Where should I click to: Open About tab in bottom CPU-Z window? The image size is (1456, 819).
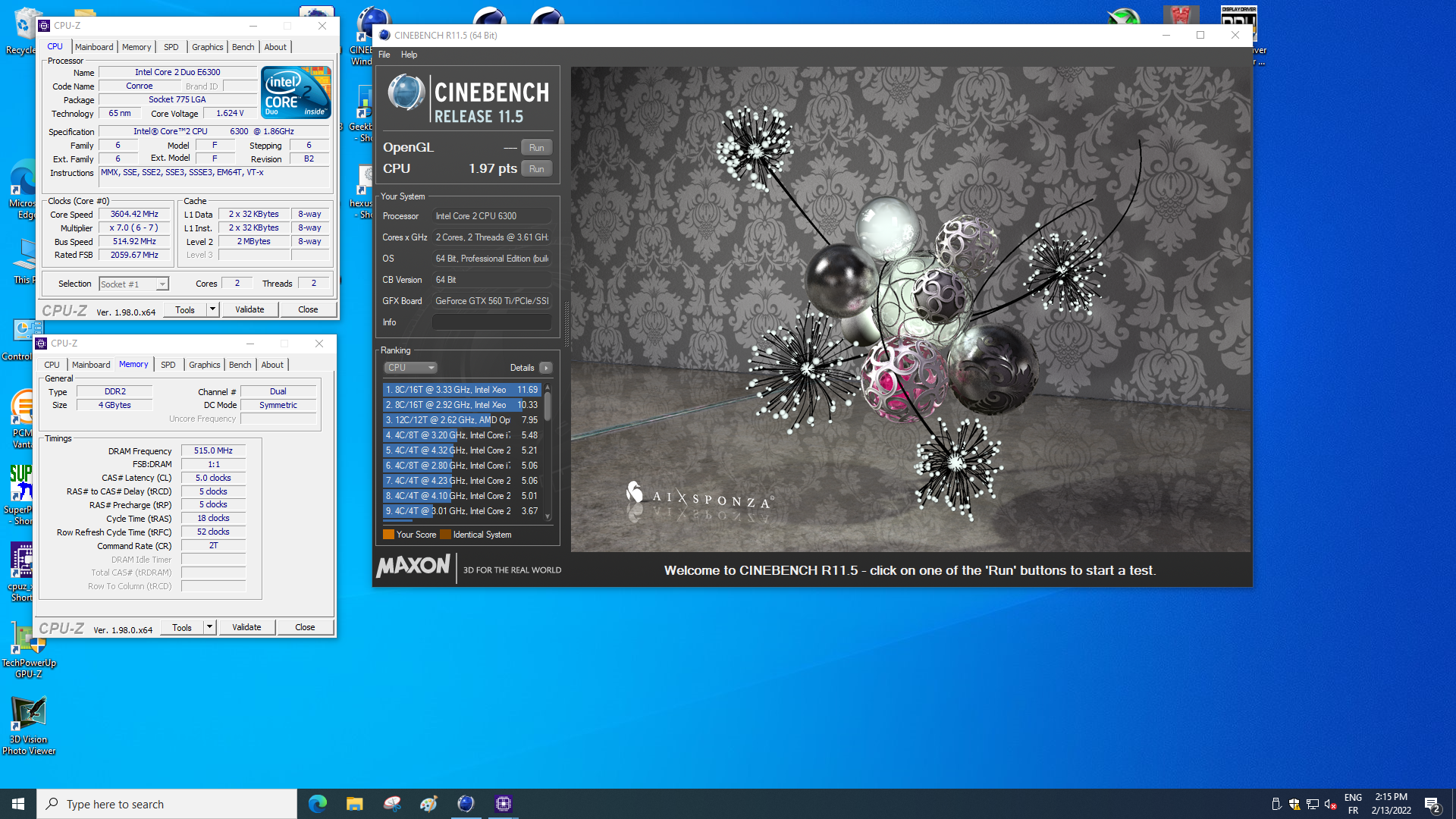tap(272, 365)
